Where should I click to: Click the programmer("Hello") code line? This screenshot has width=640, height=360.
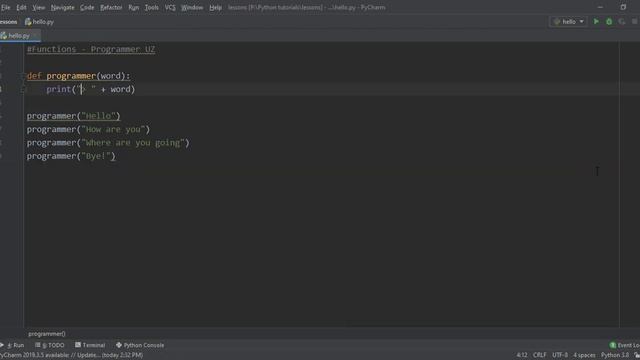pyautogui.click(x=73, y=116)
